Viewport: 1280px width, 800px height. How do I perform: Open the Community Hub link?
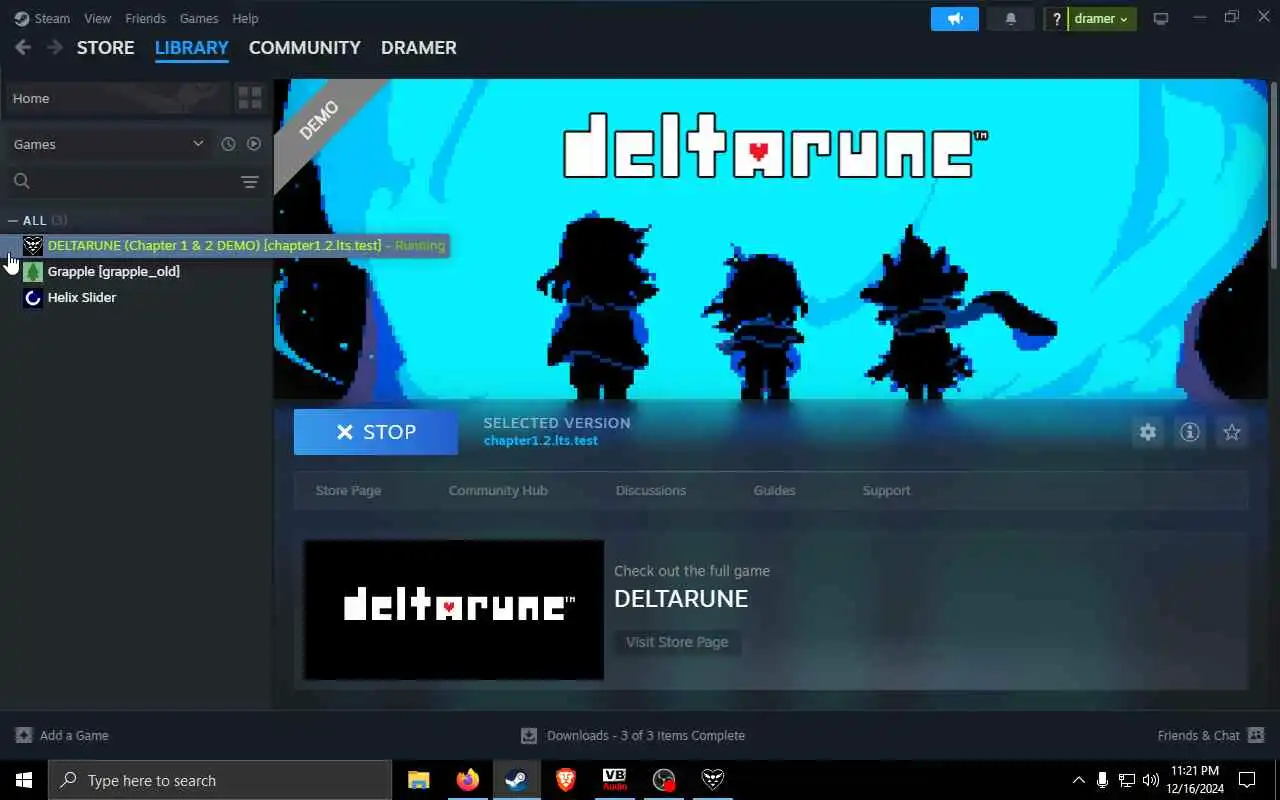tap(498, 490)
